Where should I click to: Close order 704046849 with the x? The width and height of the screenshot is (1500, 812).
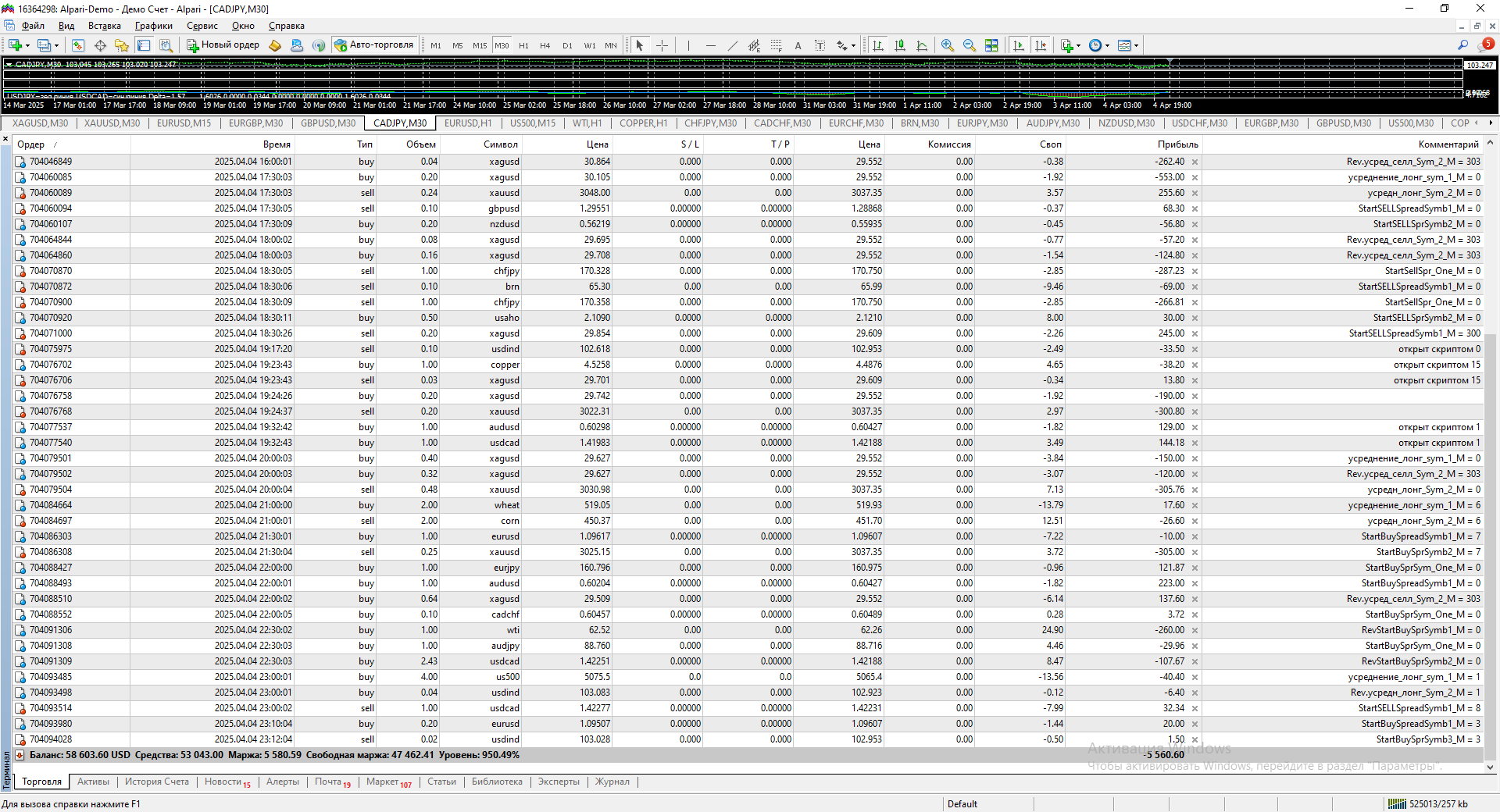tap(1195, 162)
